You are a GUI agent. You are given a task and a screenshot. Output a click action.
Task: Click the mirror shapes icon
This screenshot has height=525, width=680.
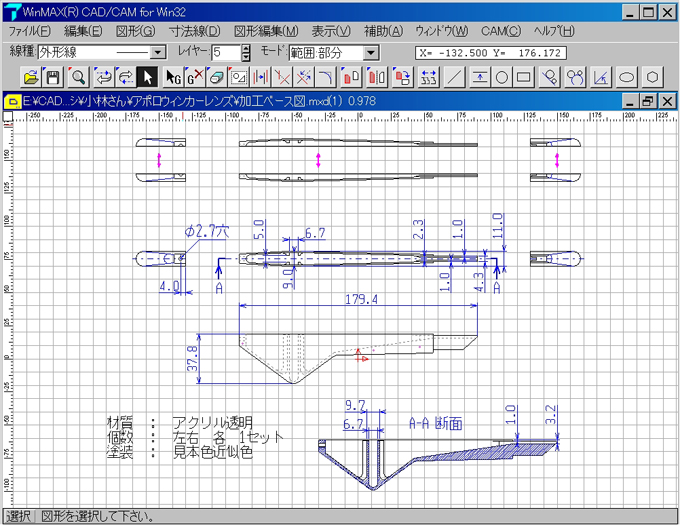point(377,77)
